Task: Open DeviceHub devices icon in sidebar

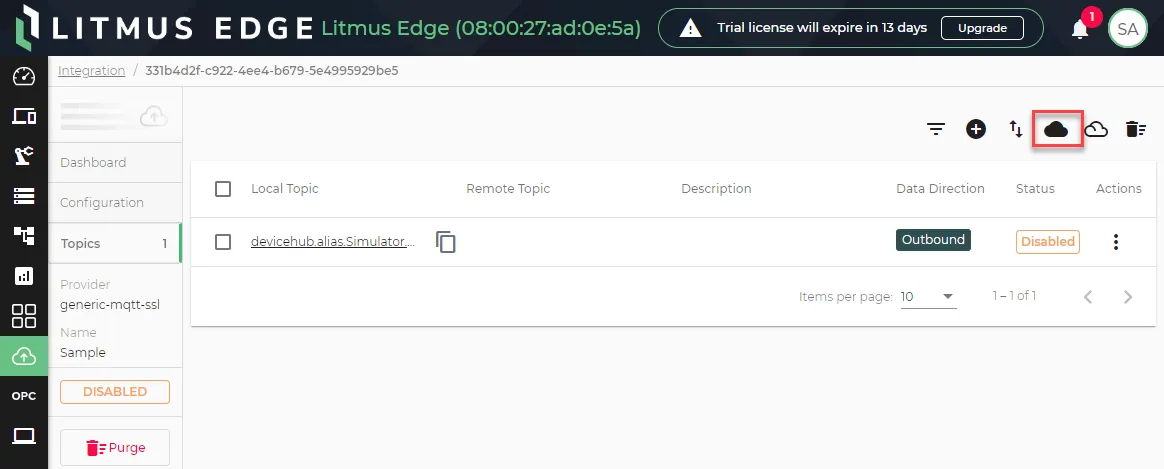Action: tap(24, 117)
